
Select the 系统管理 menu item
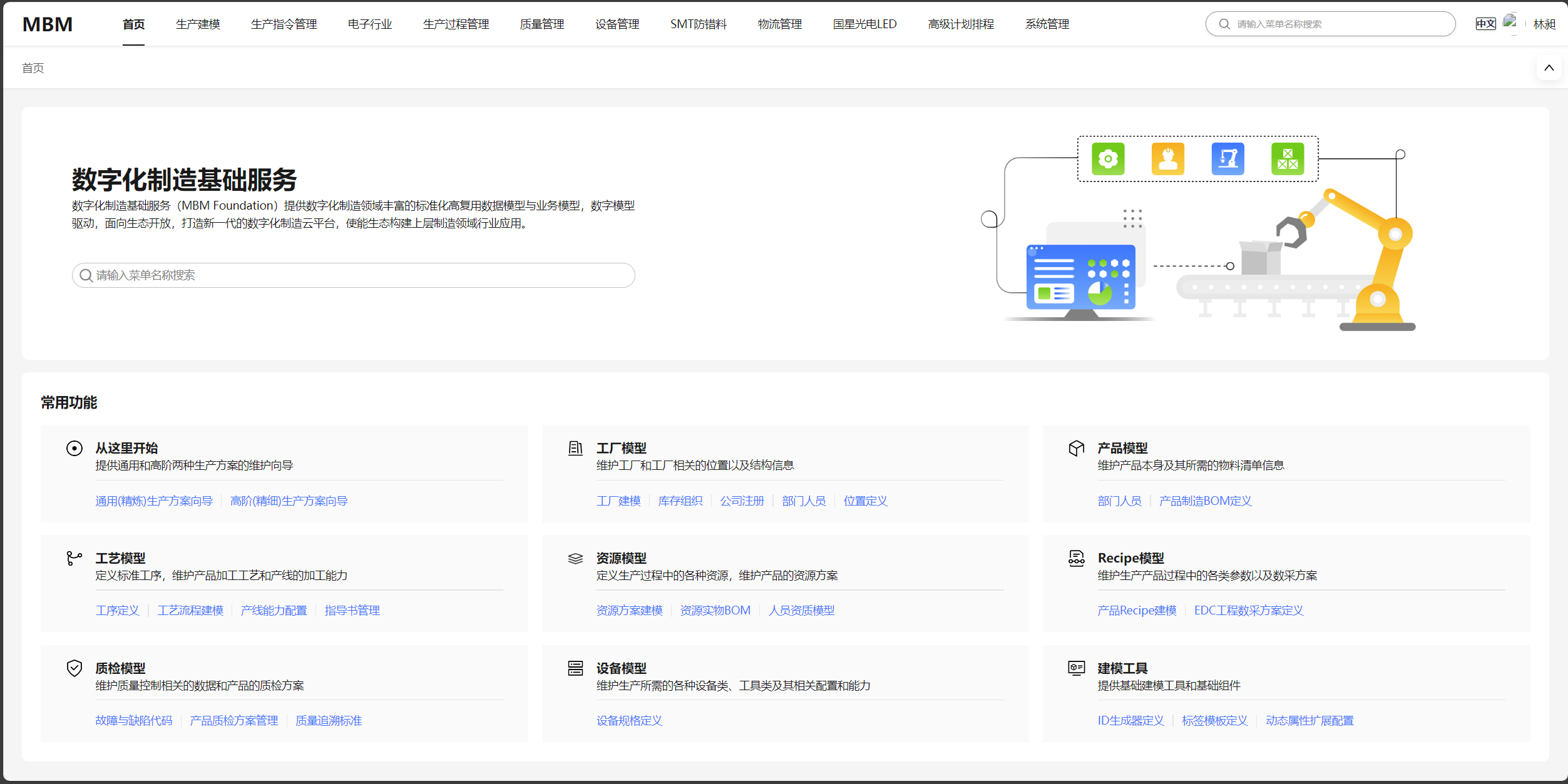tap(1047, 24)
